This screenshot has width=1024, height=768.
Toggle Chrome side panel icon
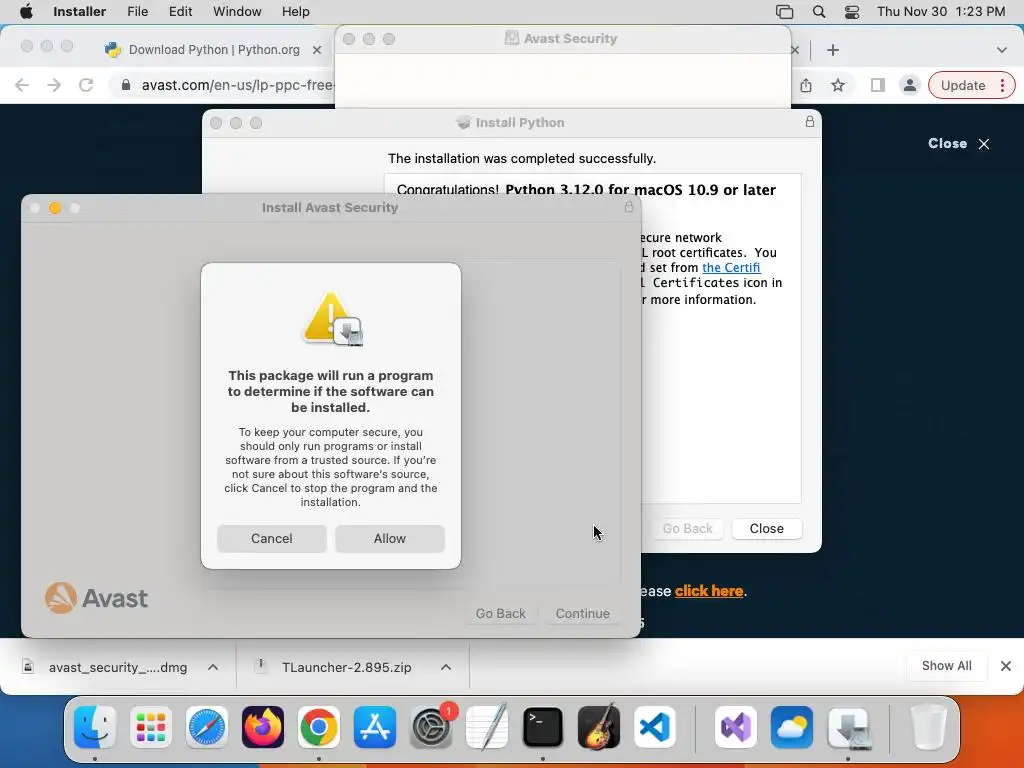(878, 86)
